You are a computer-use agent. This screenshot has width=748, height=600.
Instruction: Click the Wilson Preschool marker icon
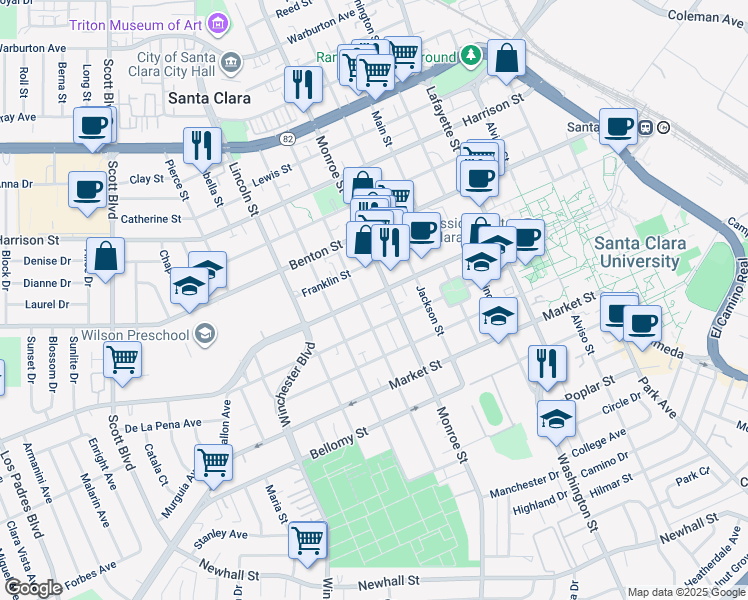206,334
